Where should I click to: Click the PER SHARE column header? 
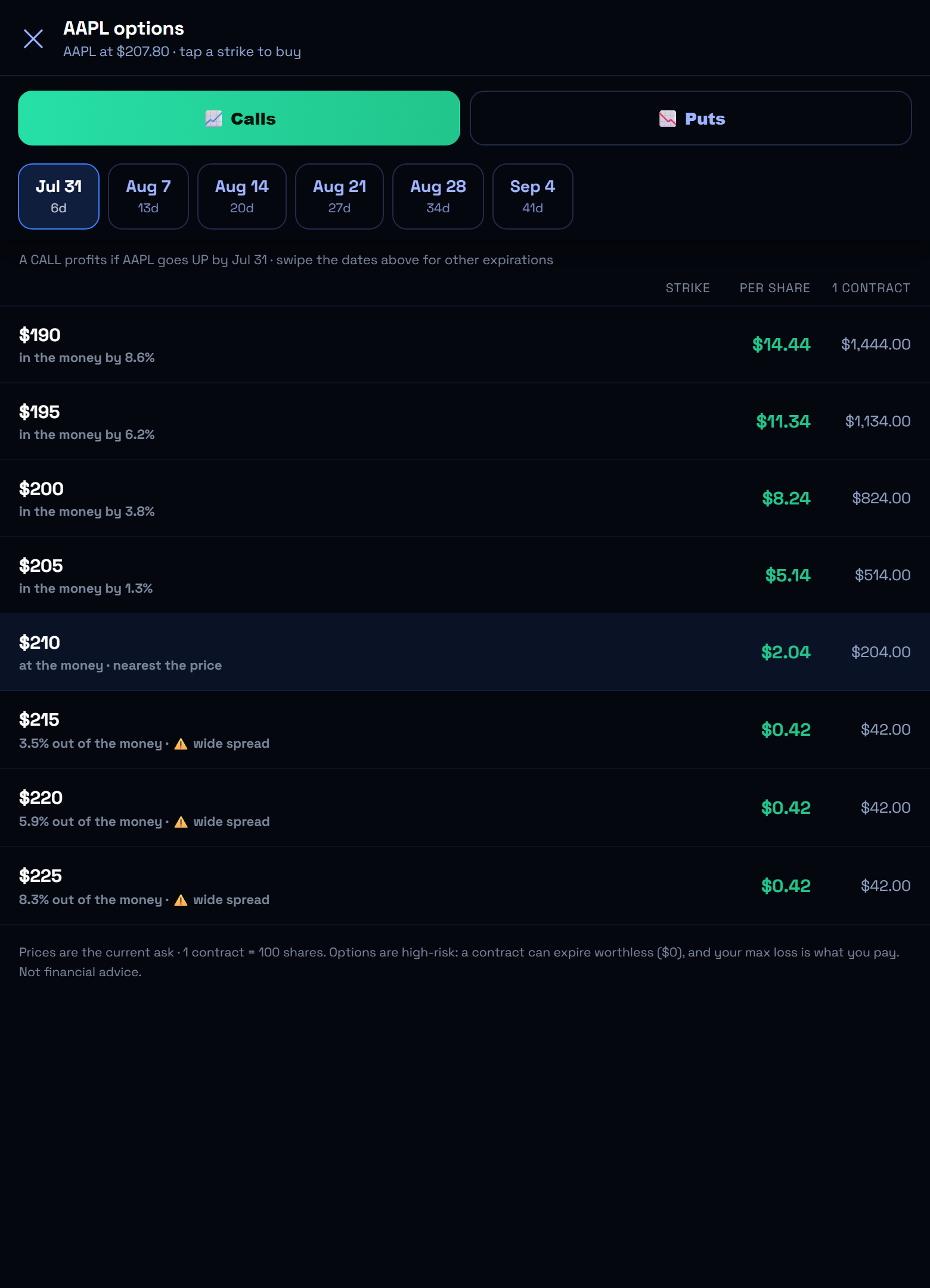tap(774, 288)
